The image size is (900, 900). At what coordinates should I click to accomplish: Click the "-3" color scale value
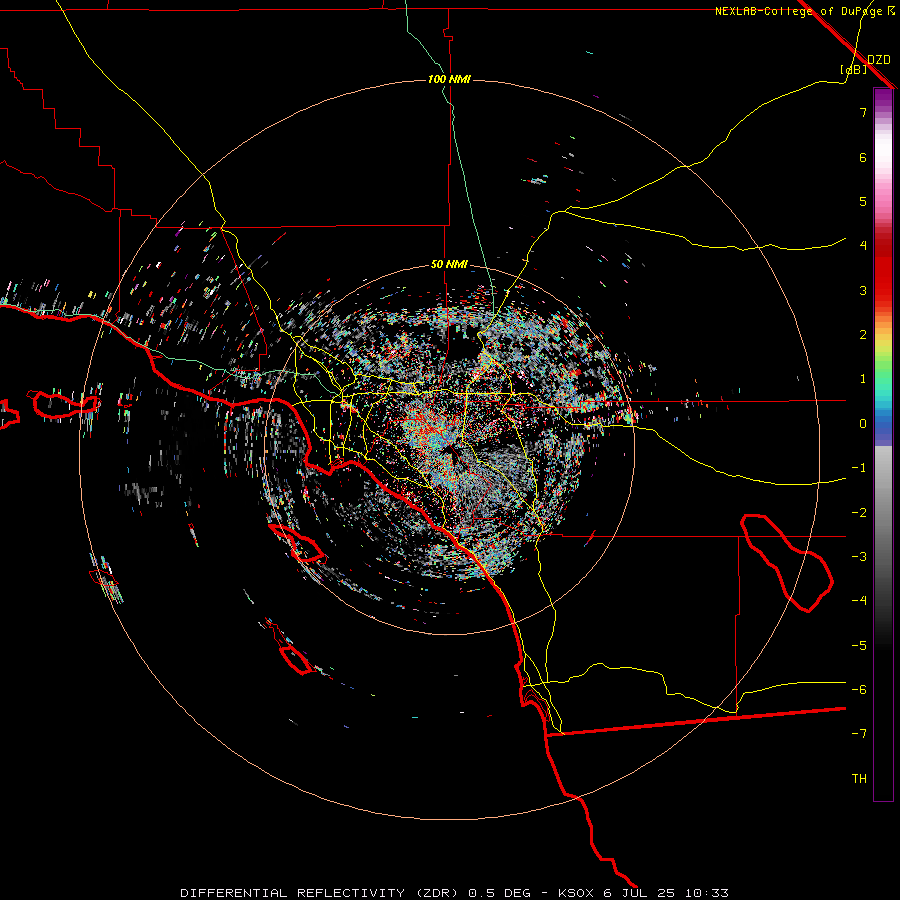click(x=859, y=557)
